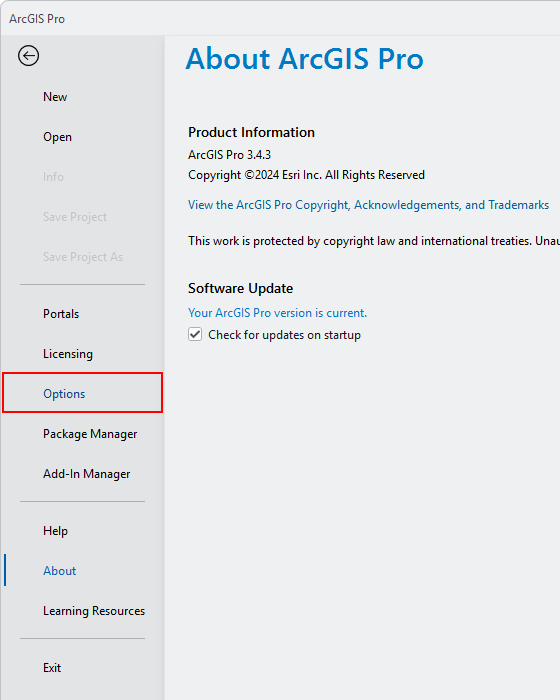Open Copyright, Acknowledgements, and Trademarks link
Image resolution: width=560 pixels, height=700 pixels.
pos(368,205)
